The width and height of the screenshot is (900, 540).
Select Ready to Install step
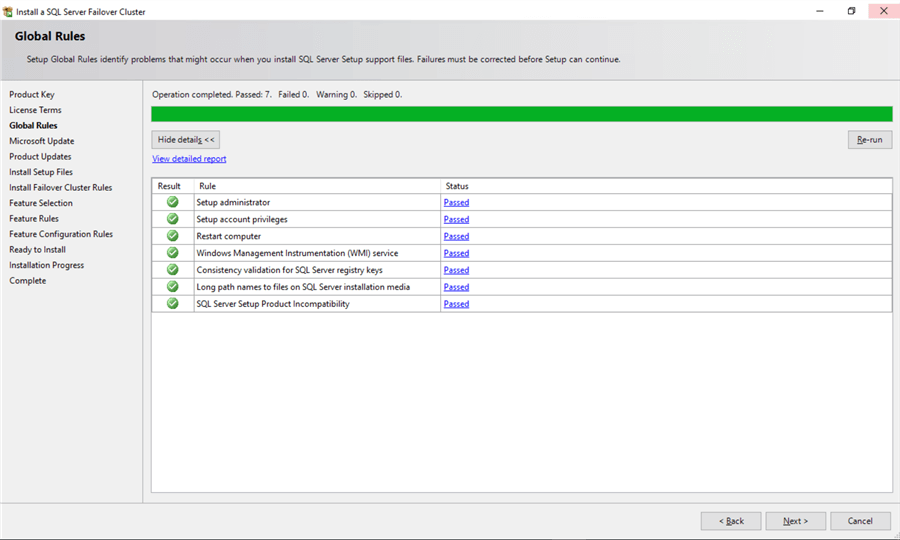[37, 249]
